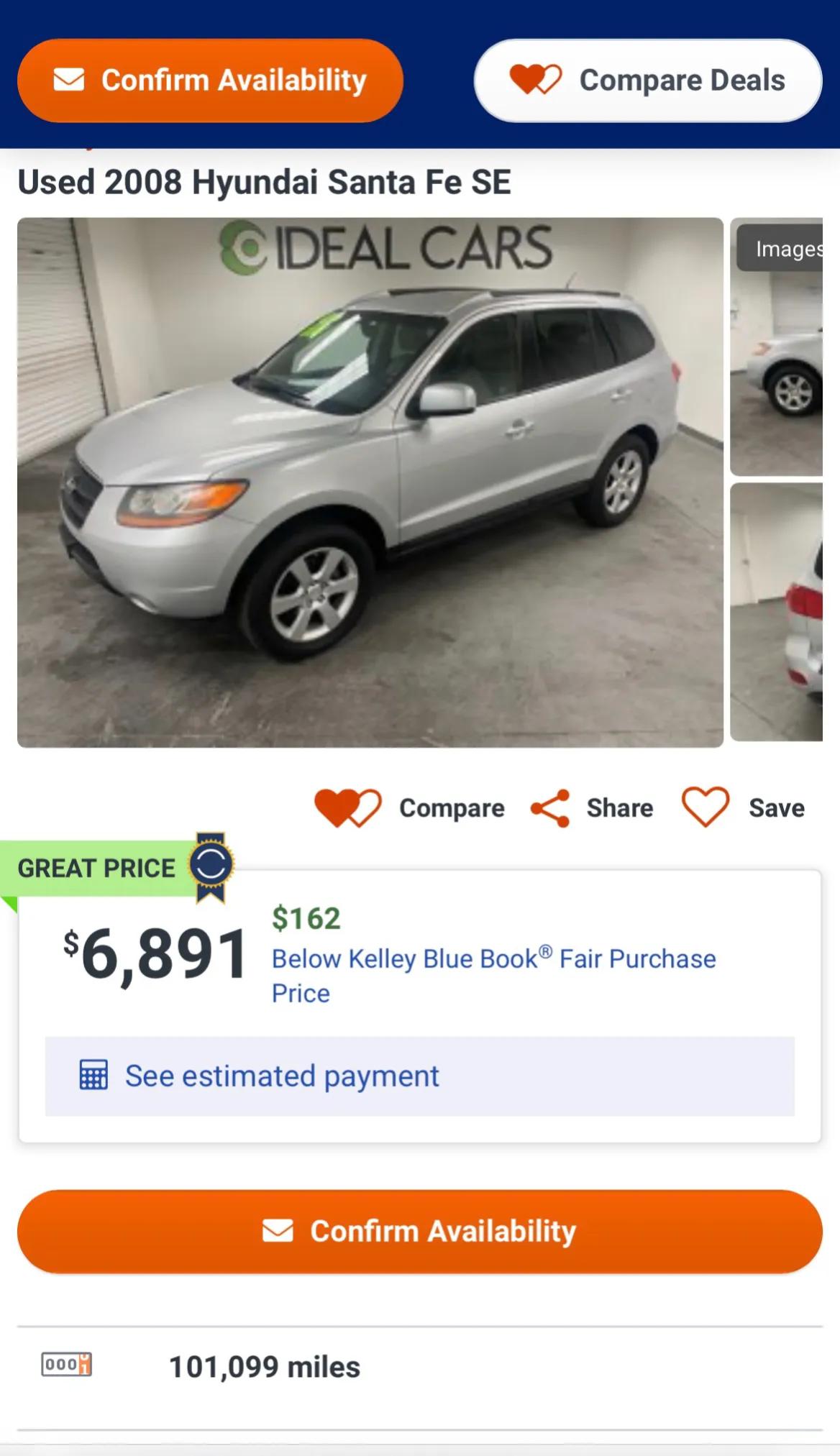Screen dimensions: 840x1456
Task: Open See estimated payment link
Action: [282, 1076]
